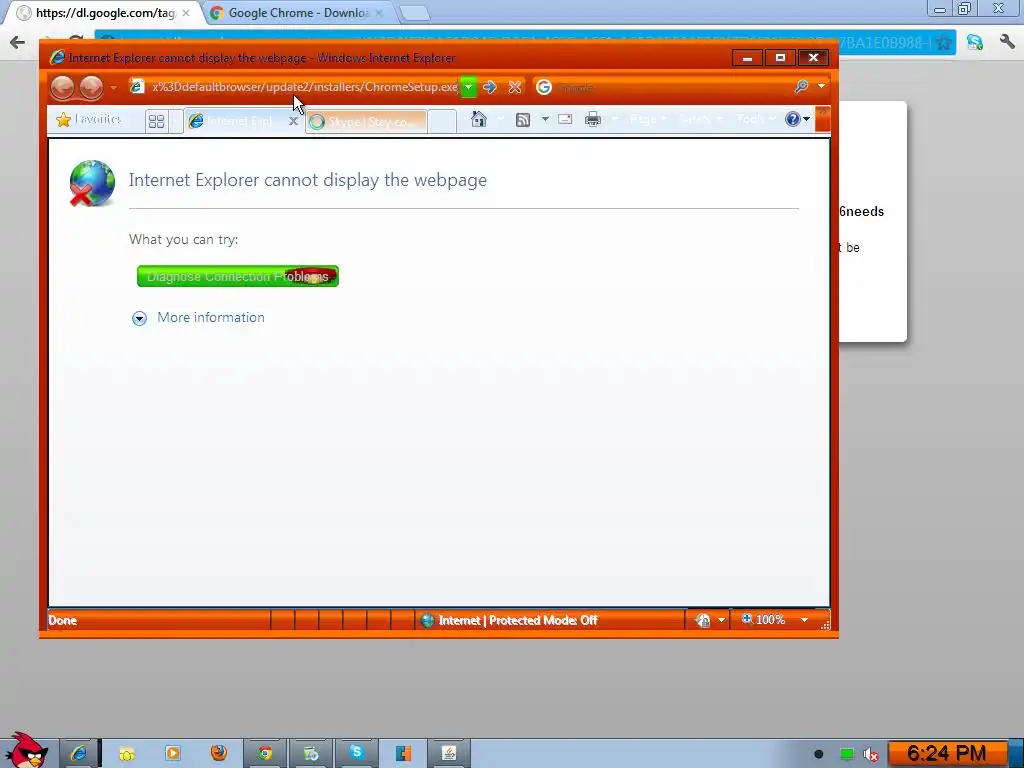Click the blue Go/Refresh arrow icon

pyautogui.click(x=490, y=87)
